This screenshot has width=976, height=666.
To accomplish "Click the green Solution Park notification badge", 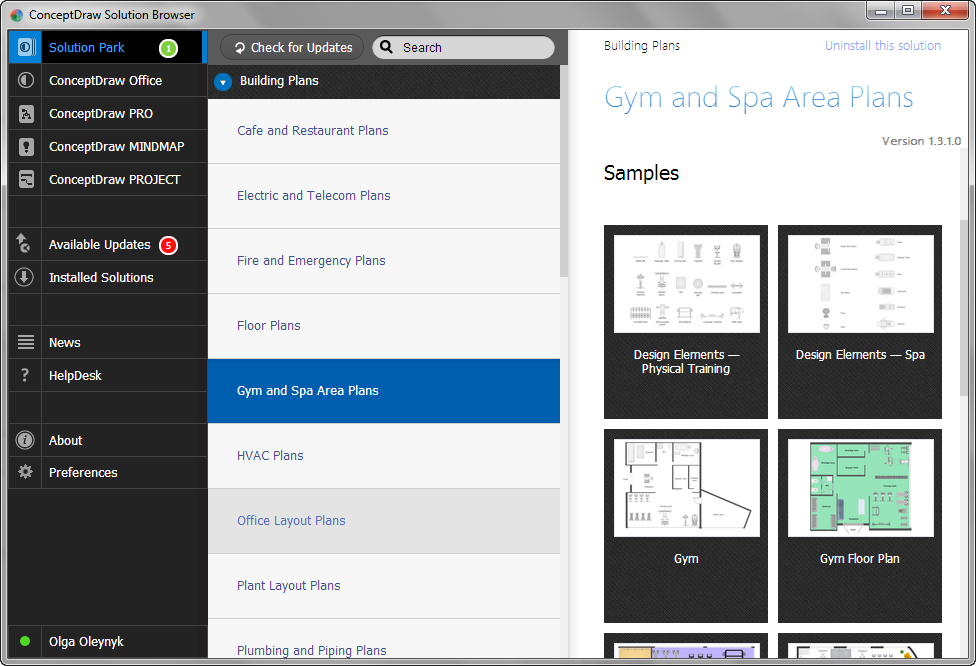I will point(168,48).
